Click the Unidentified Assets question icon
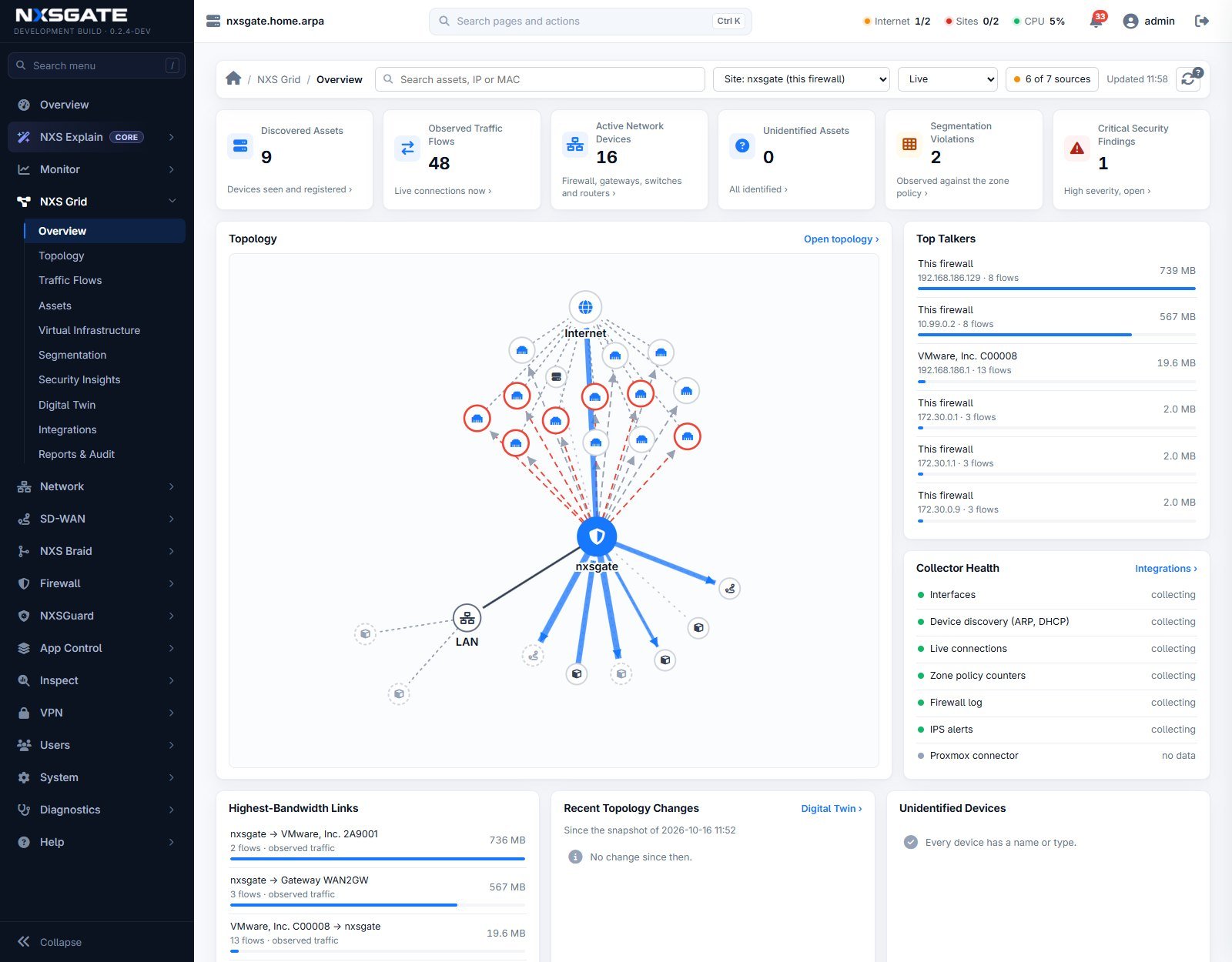 coord(742,145)
